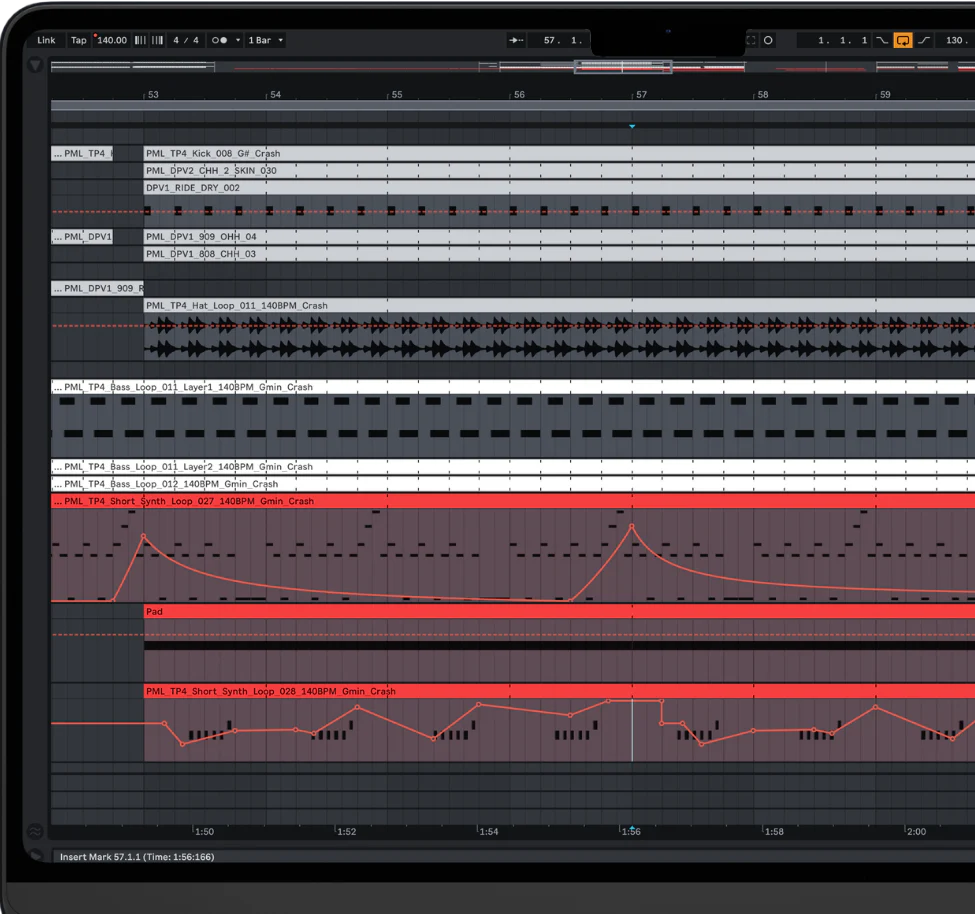
Task: Click bar 57 in the beat ruler
Action: 641,95
